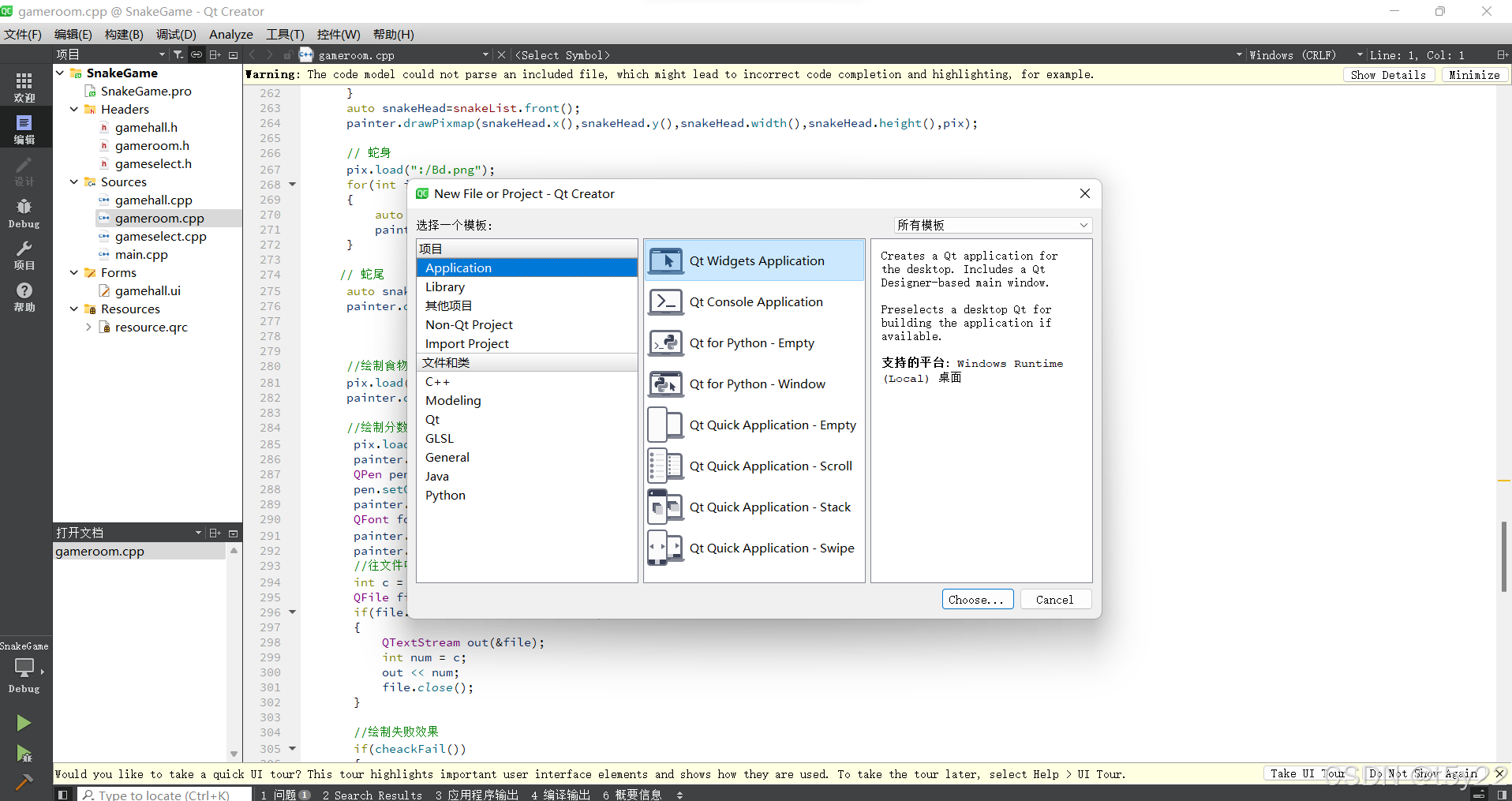Start debugging with the play-bug button
The height and width of the screenshot is (801, 1512).
pos(24,754)
